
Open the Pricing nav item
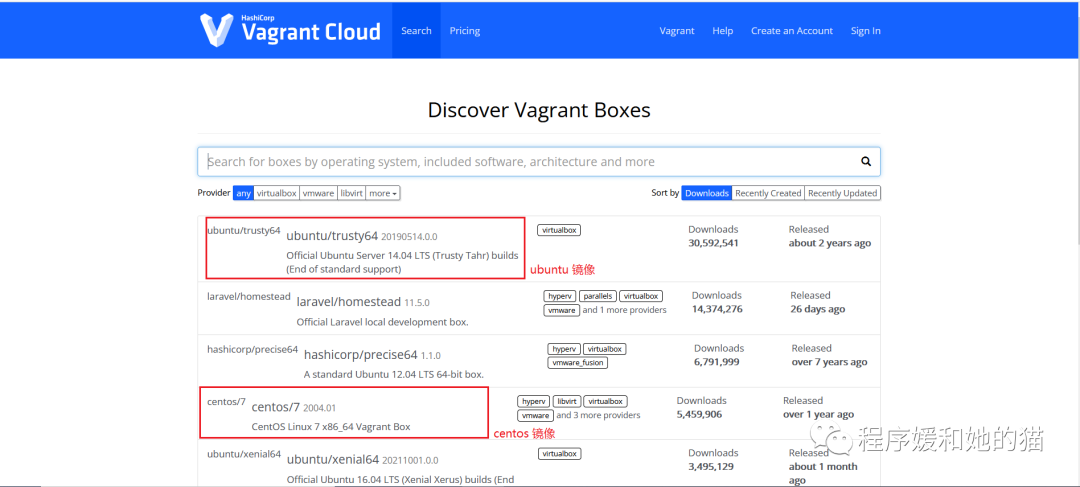(x=465, y=30)
